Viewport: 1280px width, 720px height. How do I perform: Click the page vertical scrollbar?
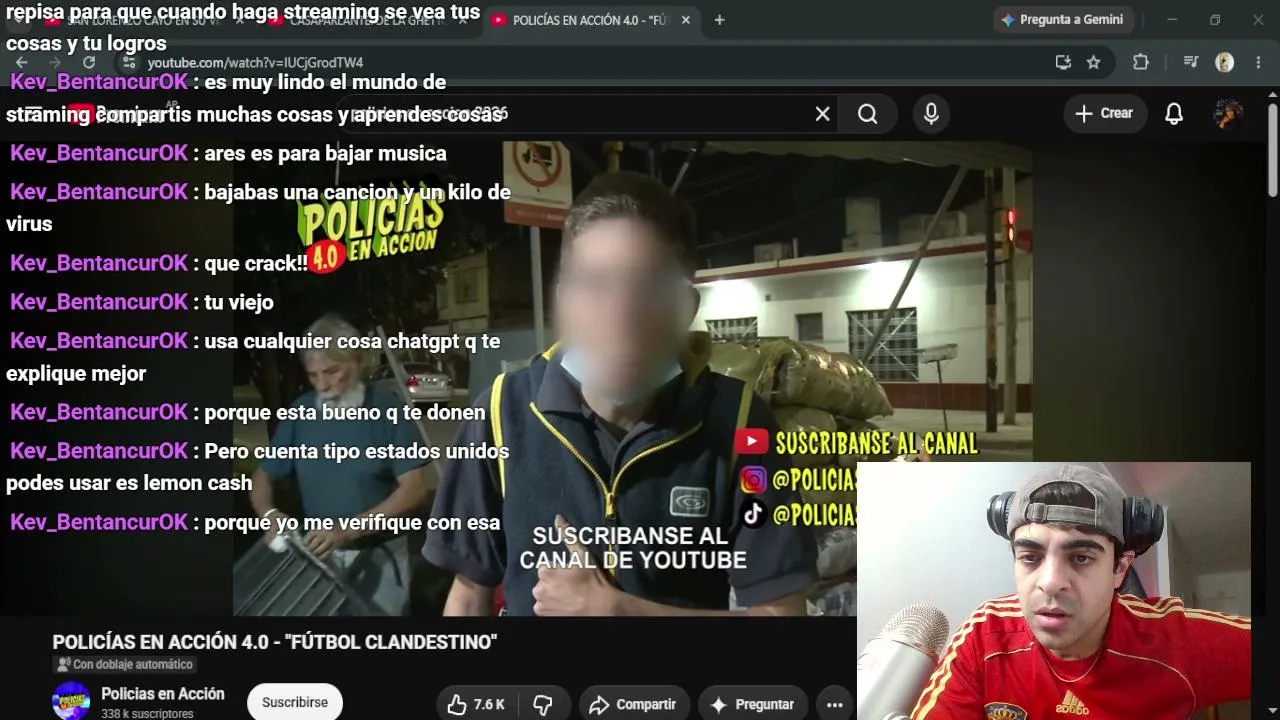pos(1272,150)
